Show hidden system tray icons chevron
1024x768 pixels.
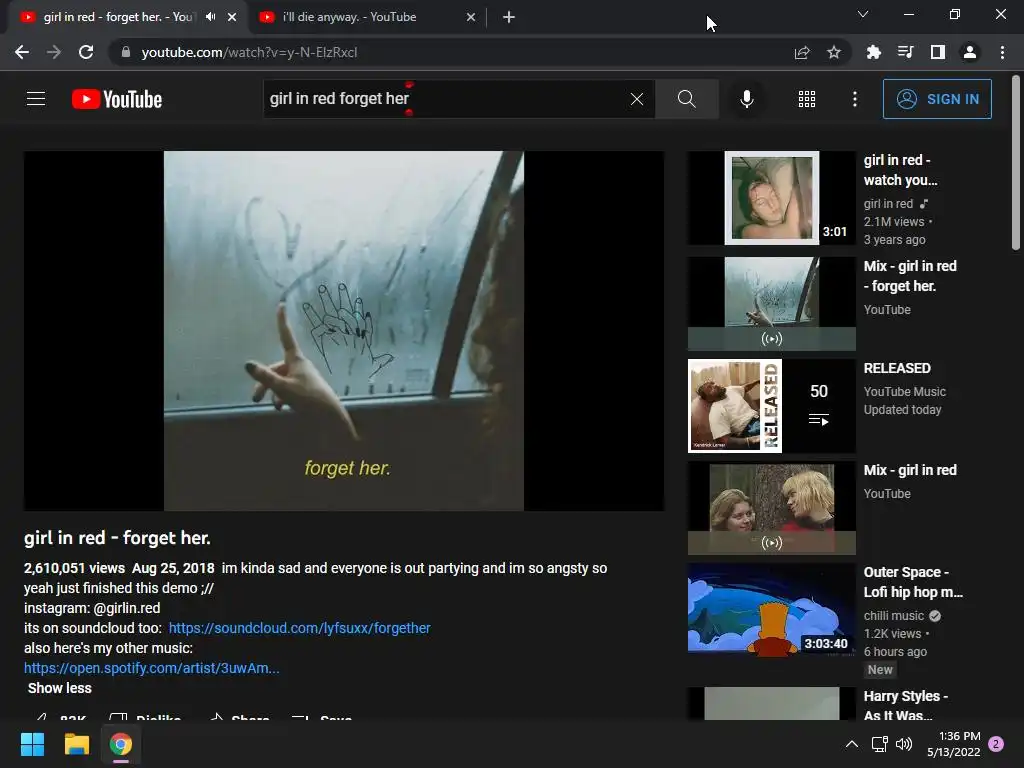[x=852, y=744]
